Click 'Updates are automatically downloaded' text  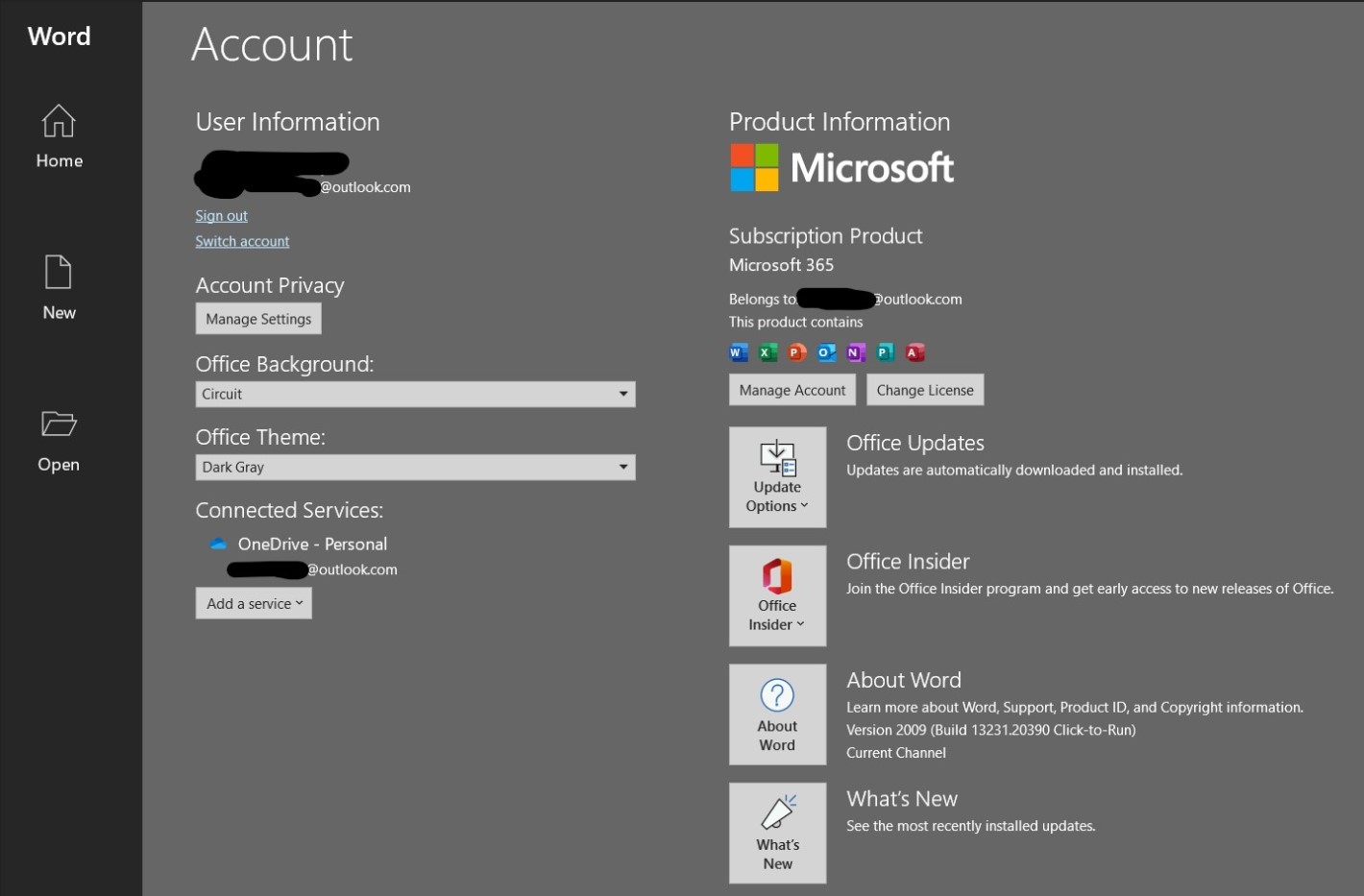1014,471
